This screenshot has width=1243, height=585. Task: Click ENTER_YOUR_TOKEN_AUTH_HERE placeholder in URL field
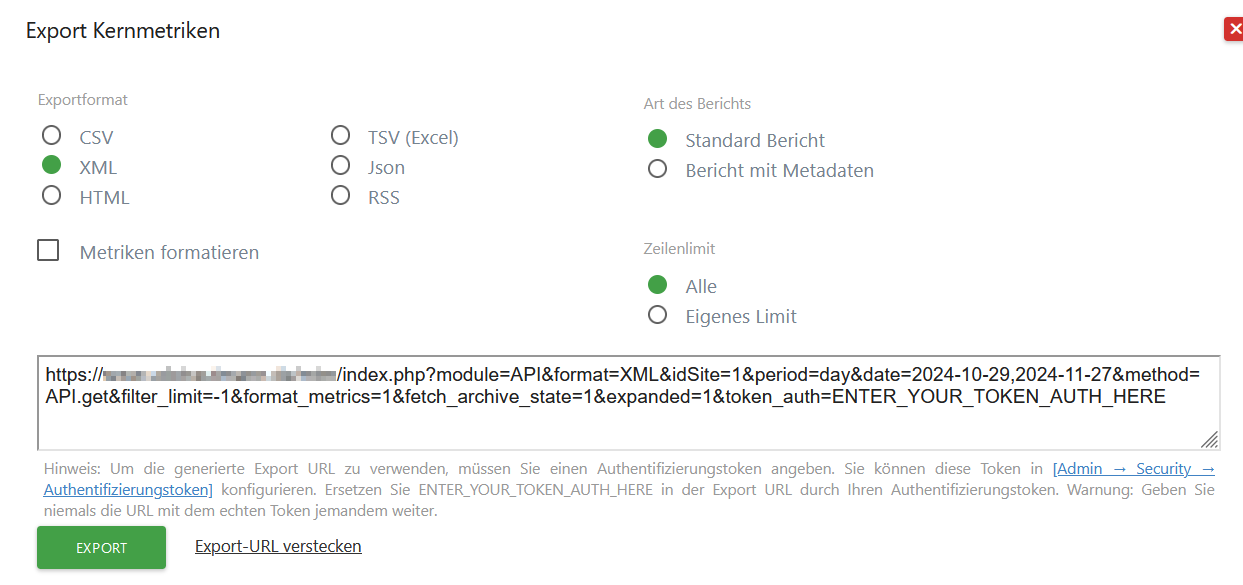click(x=998, y=397)
